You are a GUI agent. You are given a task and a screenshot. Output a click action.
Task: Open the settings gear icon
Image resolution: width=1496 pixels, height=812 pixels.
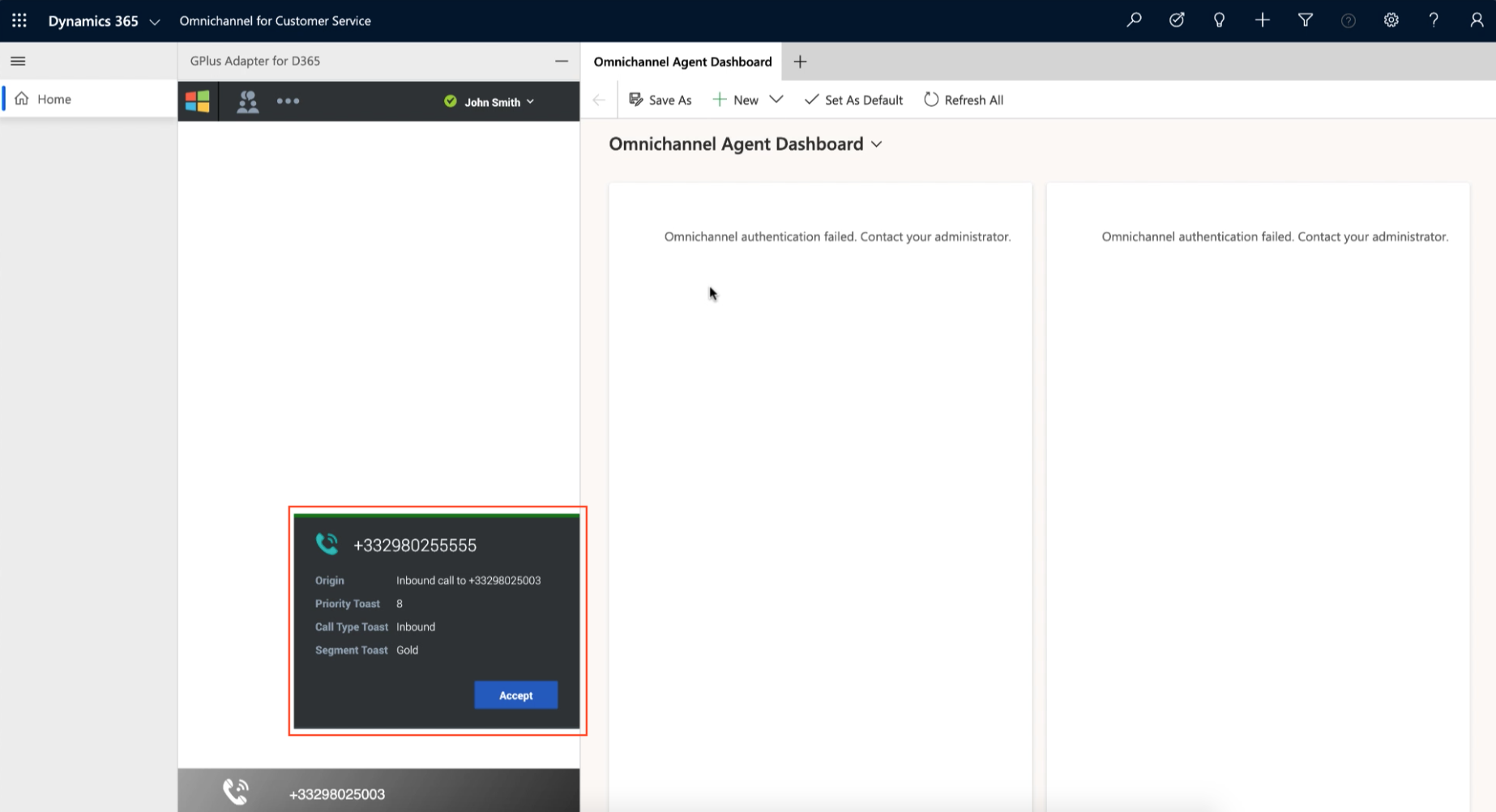pos(1391,20)
